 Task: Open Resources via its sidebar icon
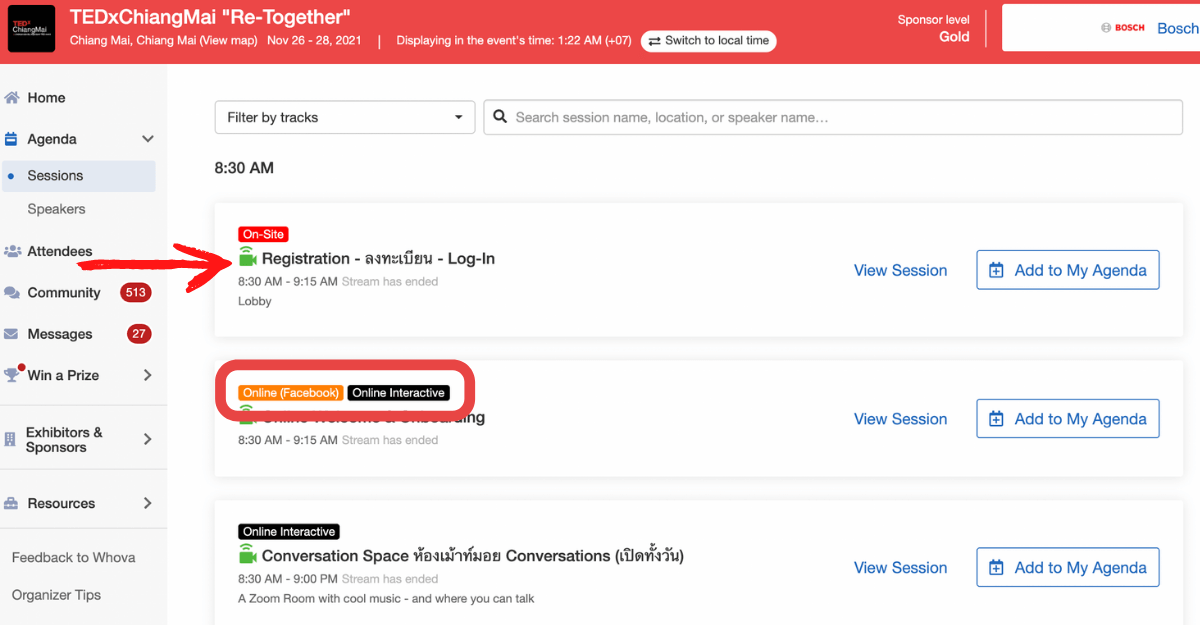[x=10, y=503]
